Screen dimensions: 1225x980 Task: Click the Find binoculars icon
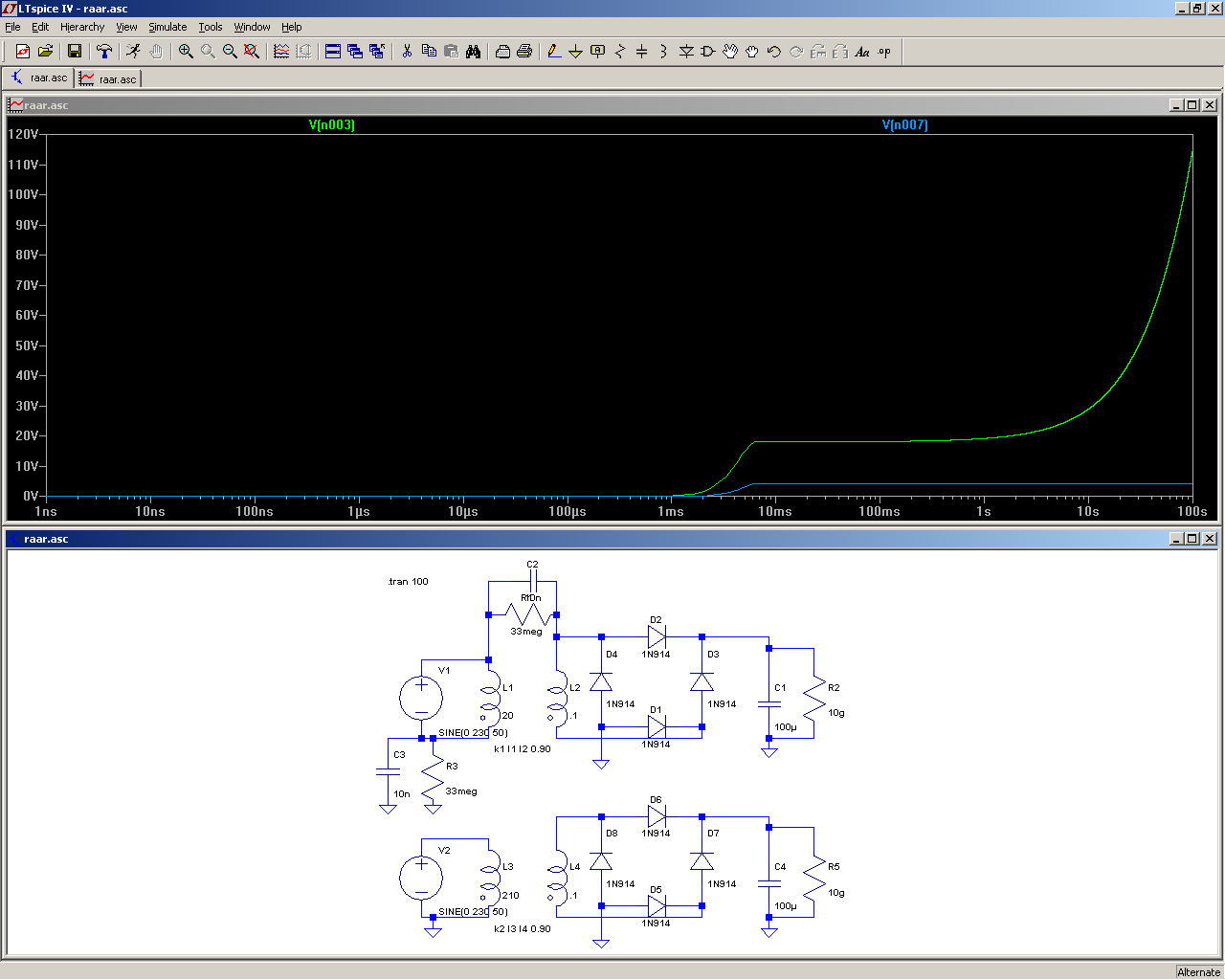tap(473, 52)
